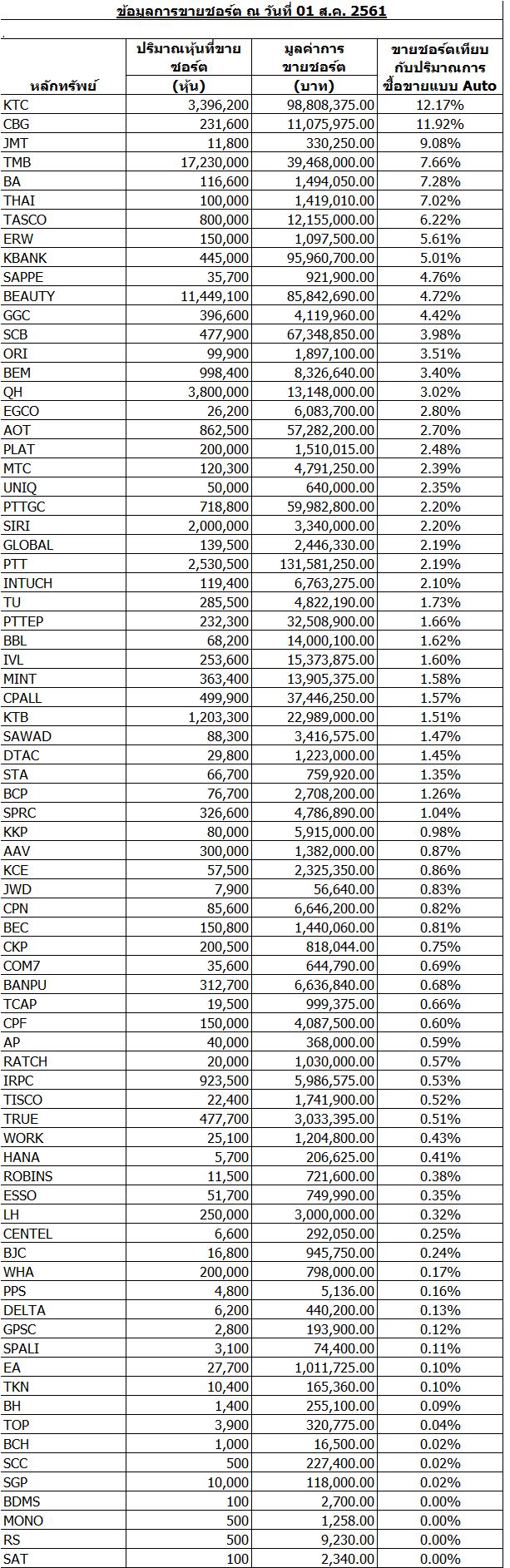Image resolution: width=510 pixels, height=1568 pixels.
Task: Select the CBG percentage cell 11.92%
Action: tap(439, 124)
